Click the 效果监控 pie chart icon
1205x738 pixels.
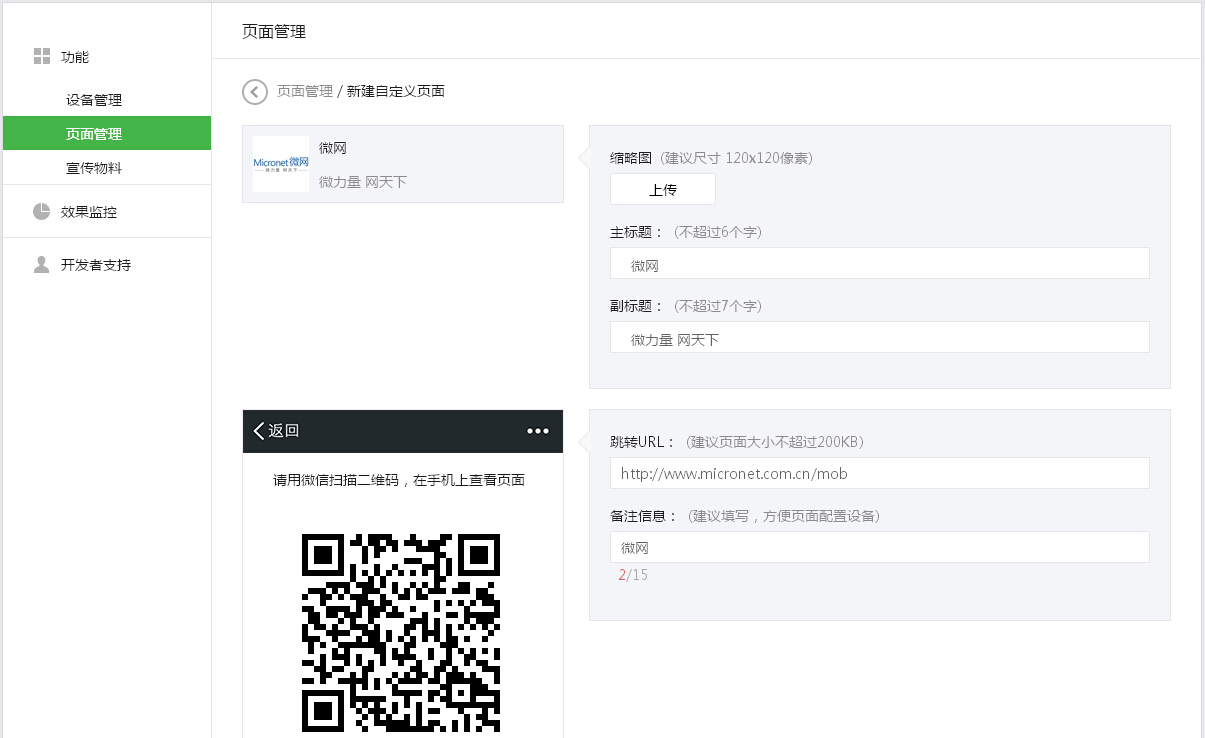(x=41, y=211)
